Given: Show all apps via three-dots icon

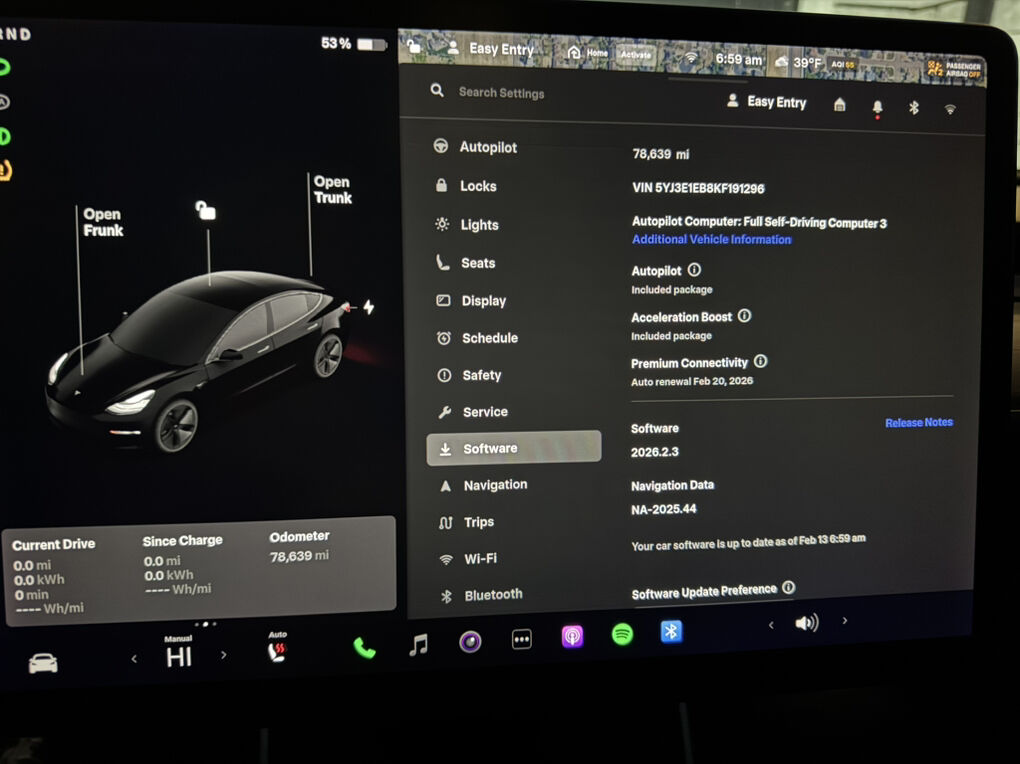Looking at the screenshot, I should [x=521, y=640].
